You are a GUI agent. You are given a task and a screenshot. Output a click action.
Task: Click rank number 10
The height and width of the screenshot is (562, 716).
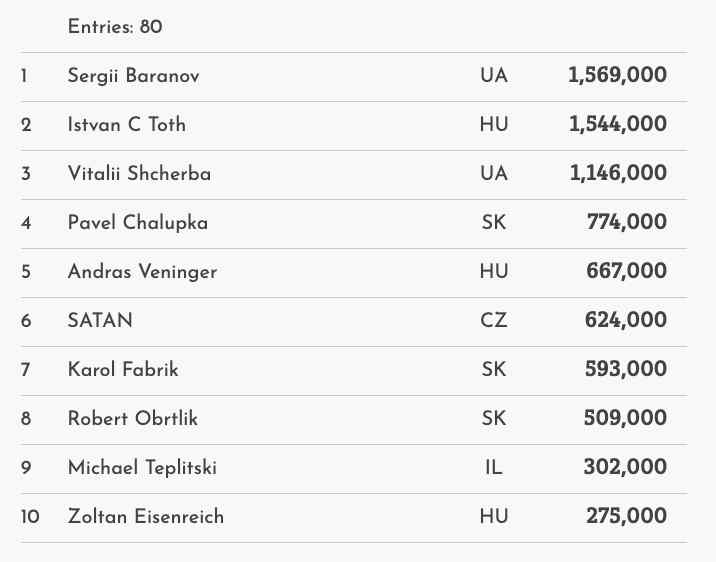pos(30,517)
